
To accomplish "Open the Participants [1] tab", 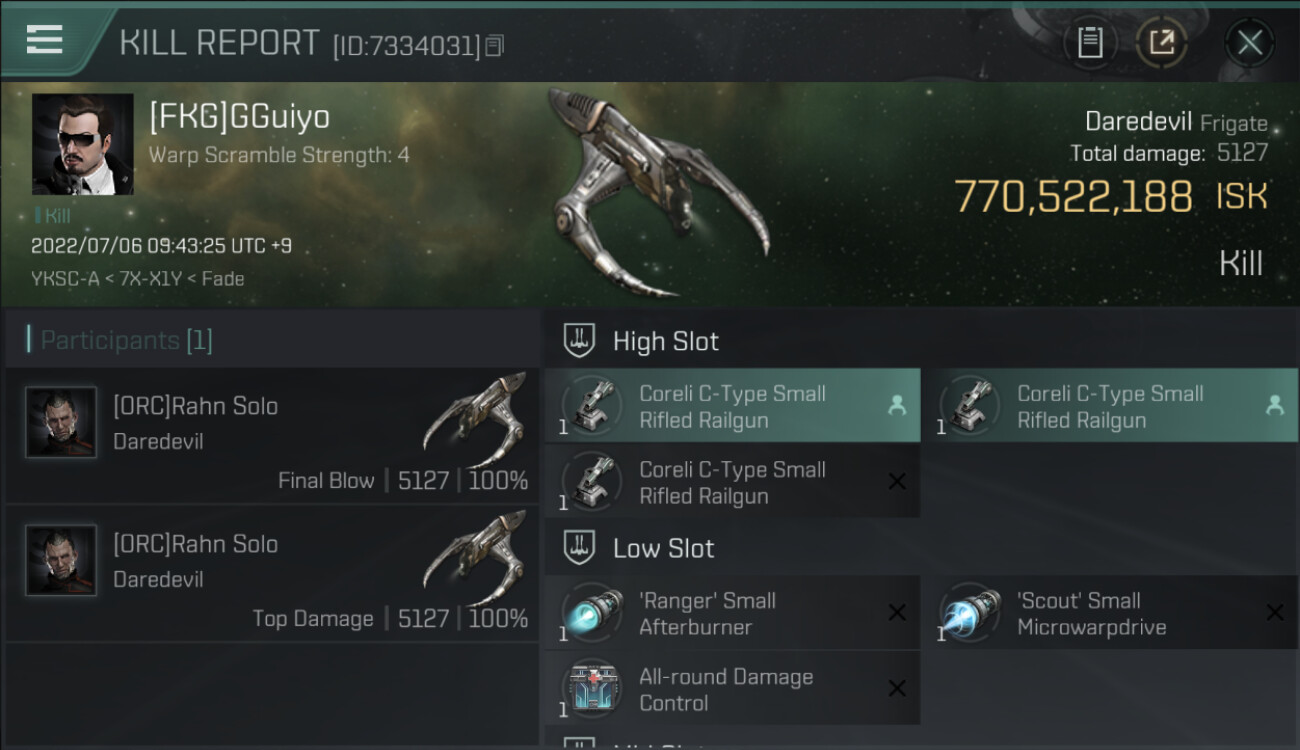I will [x=126, y=341].
